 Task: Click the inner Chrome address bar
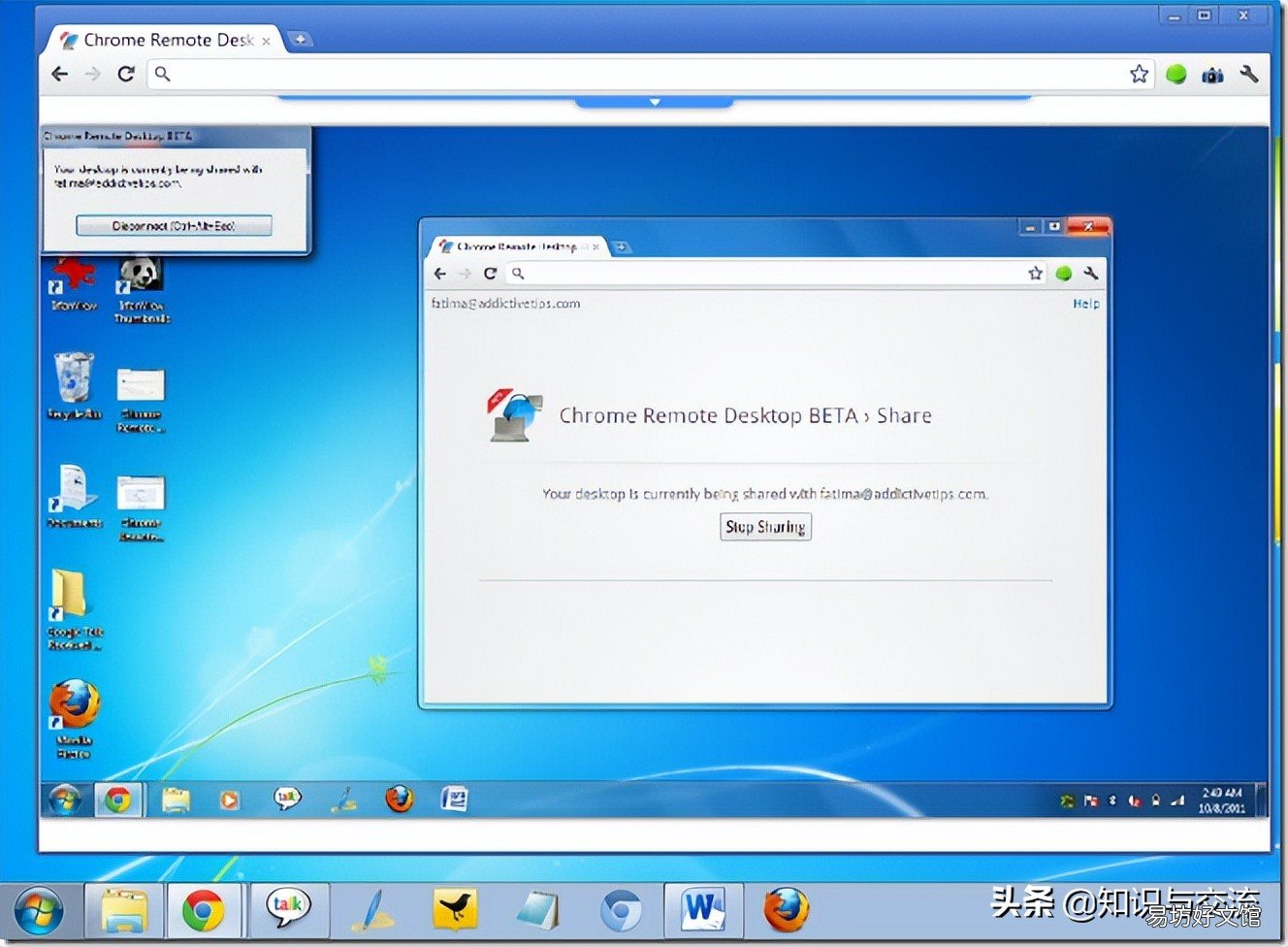tap(776, 274)
